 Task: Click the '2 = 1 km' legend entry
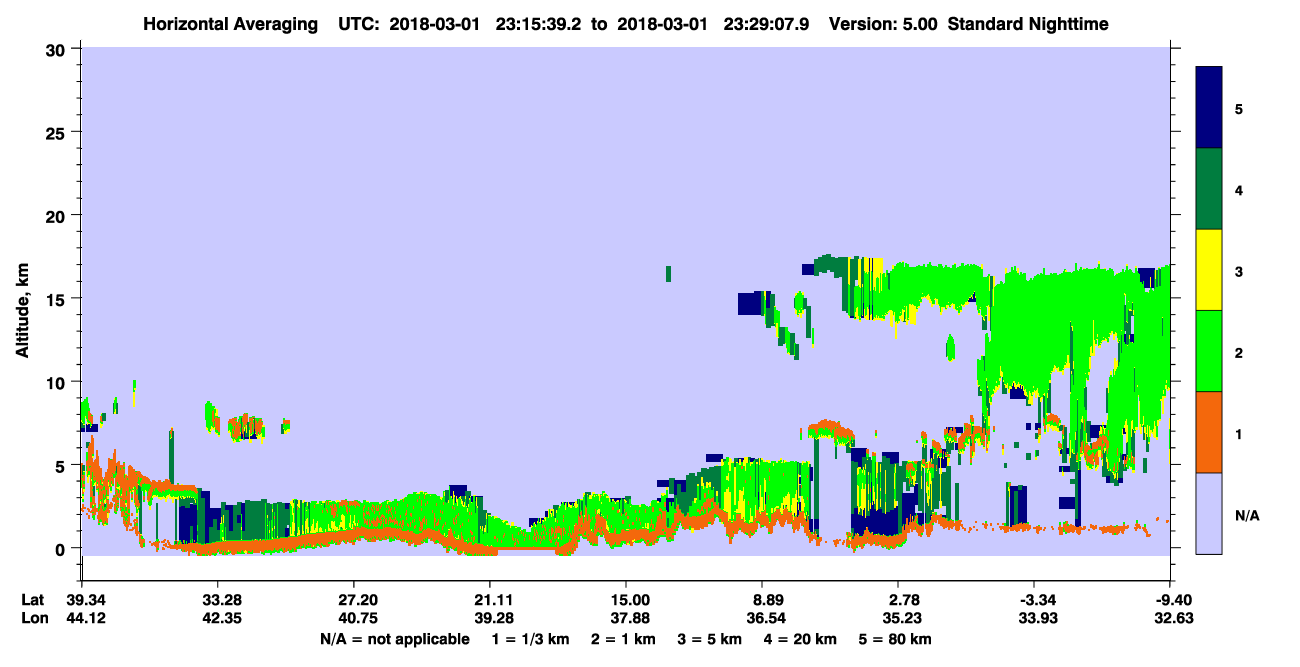[x=625, y=639]
